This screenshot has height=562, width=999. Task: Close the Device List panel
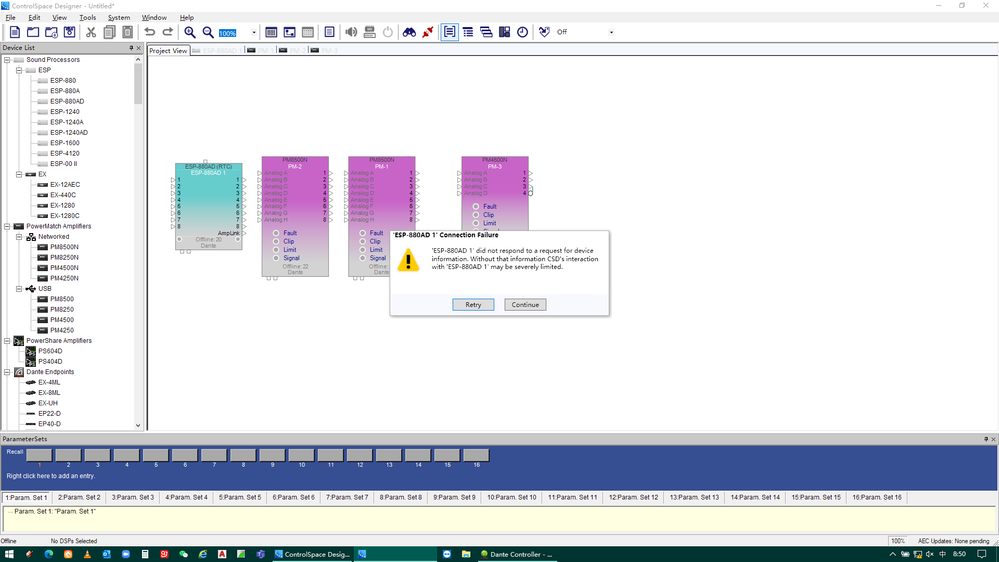(x=139, y=48)
